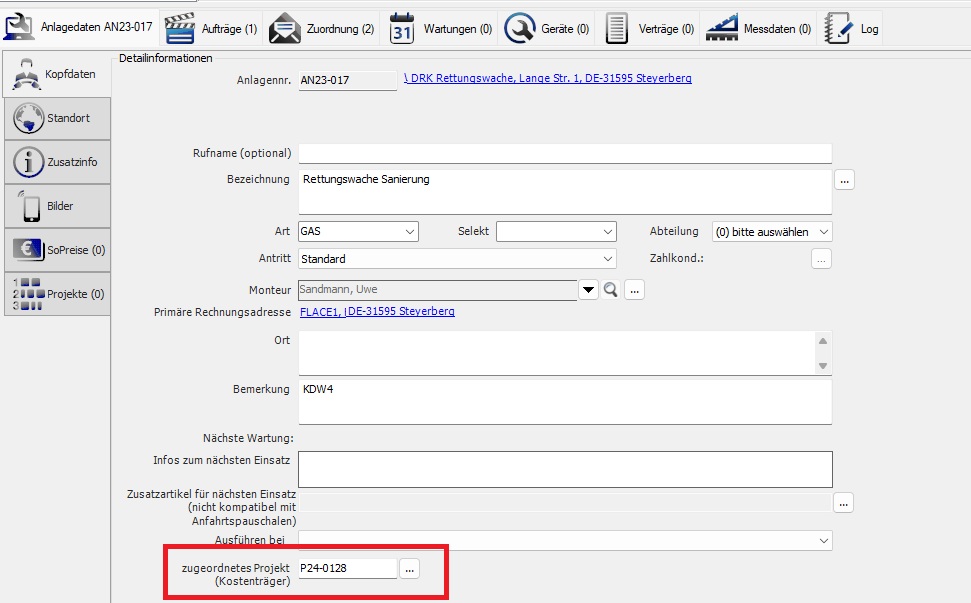Open SoPreise (0) sidebar section
This screenshot has height=603, width=971.
point(56,250)
